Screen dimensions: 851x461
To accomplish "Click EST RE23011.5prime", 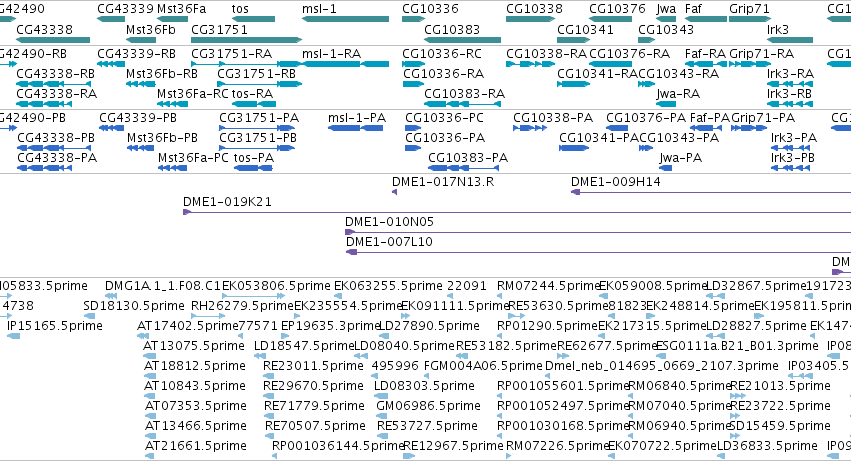I will point(270,376).
